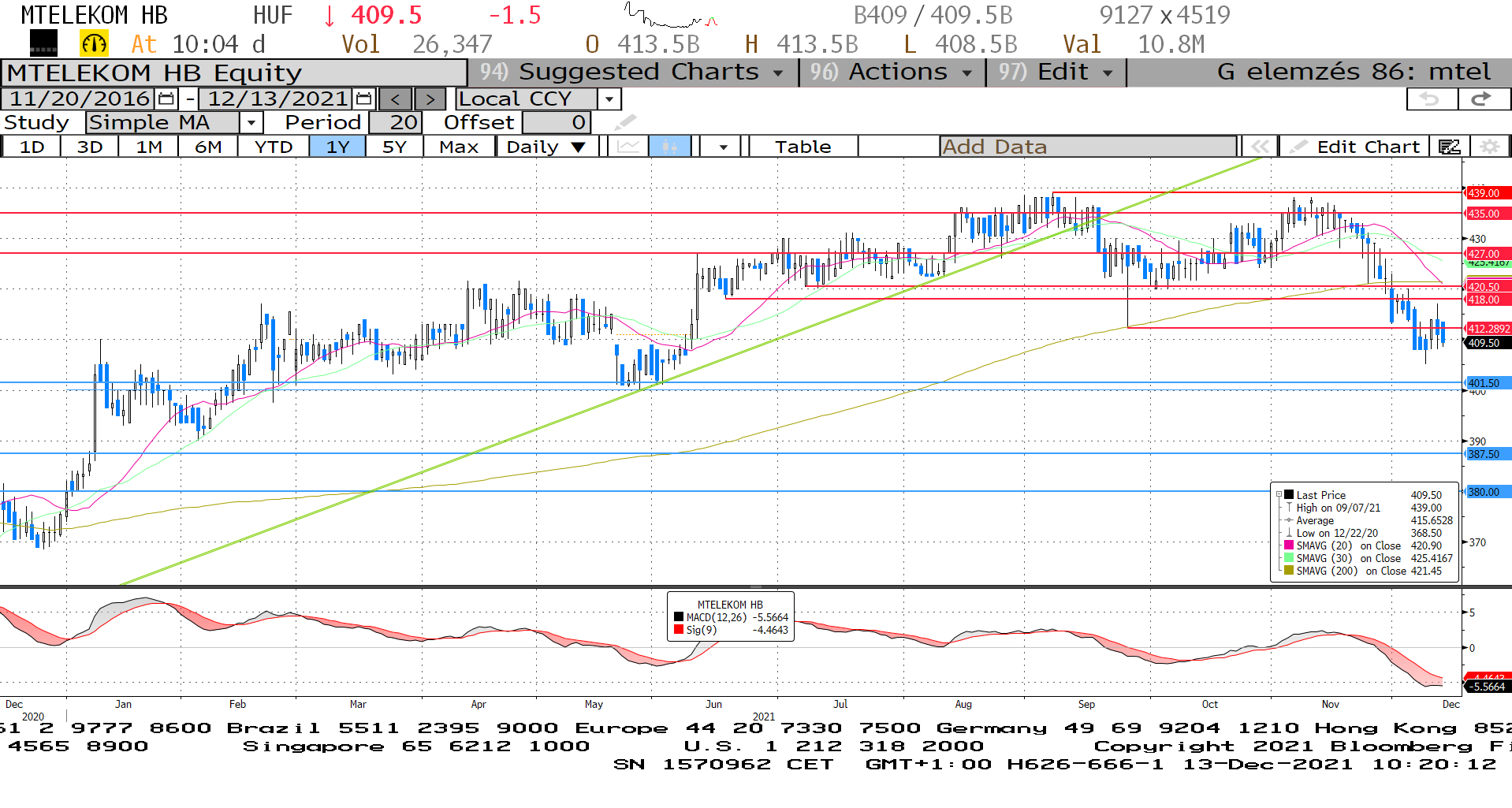Click the intraday sparkline mini chart
This screenshot has width=1512, height=808.
[670, 16]
